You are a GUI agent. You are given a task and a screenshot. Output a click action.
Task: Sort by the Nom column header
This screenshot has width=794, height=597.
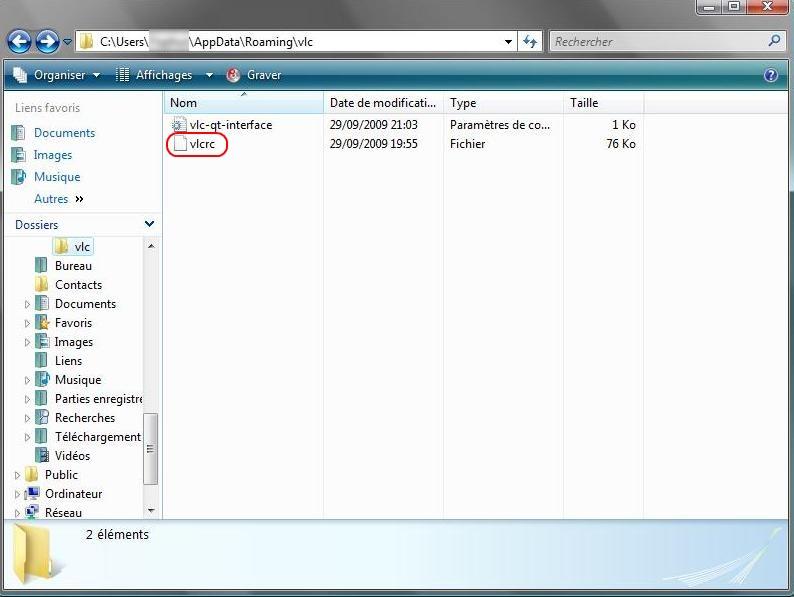point(244,103)
